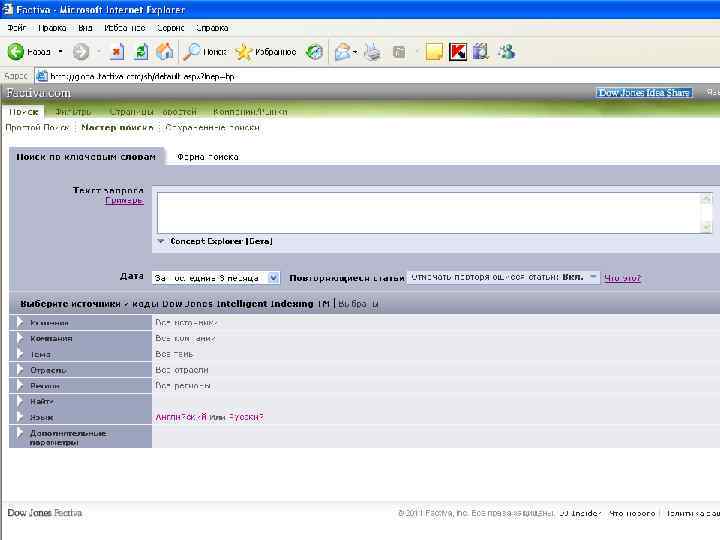This screenshot has width=720, height=540.
Task: Expand the Дополнительные параметры row
Action: [20, 433]
